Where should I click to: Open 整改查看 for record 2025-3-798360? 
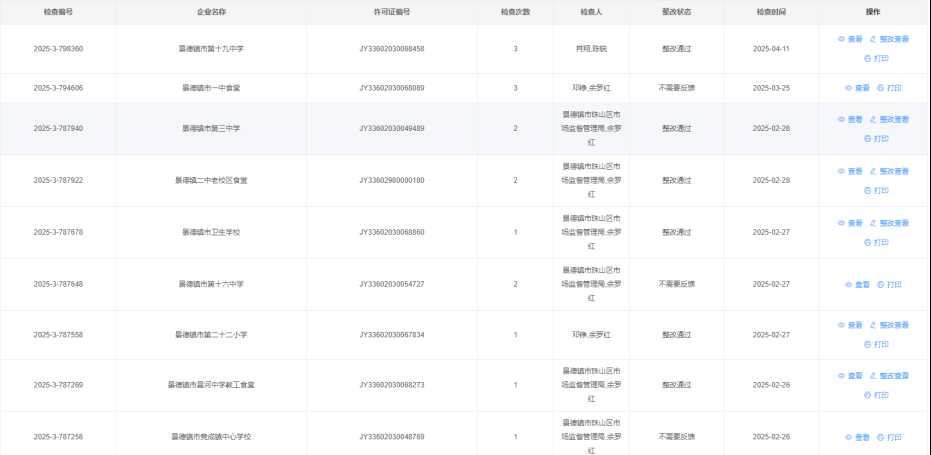click(890, 39)
